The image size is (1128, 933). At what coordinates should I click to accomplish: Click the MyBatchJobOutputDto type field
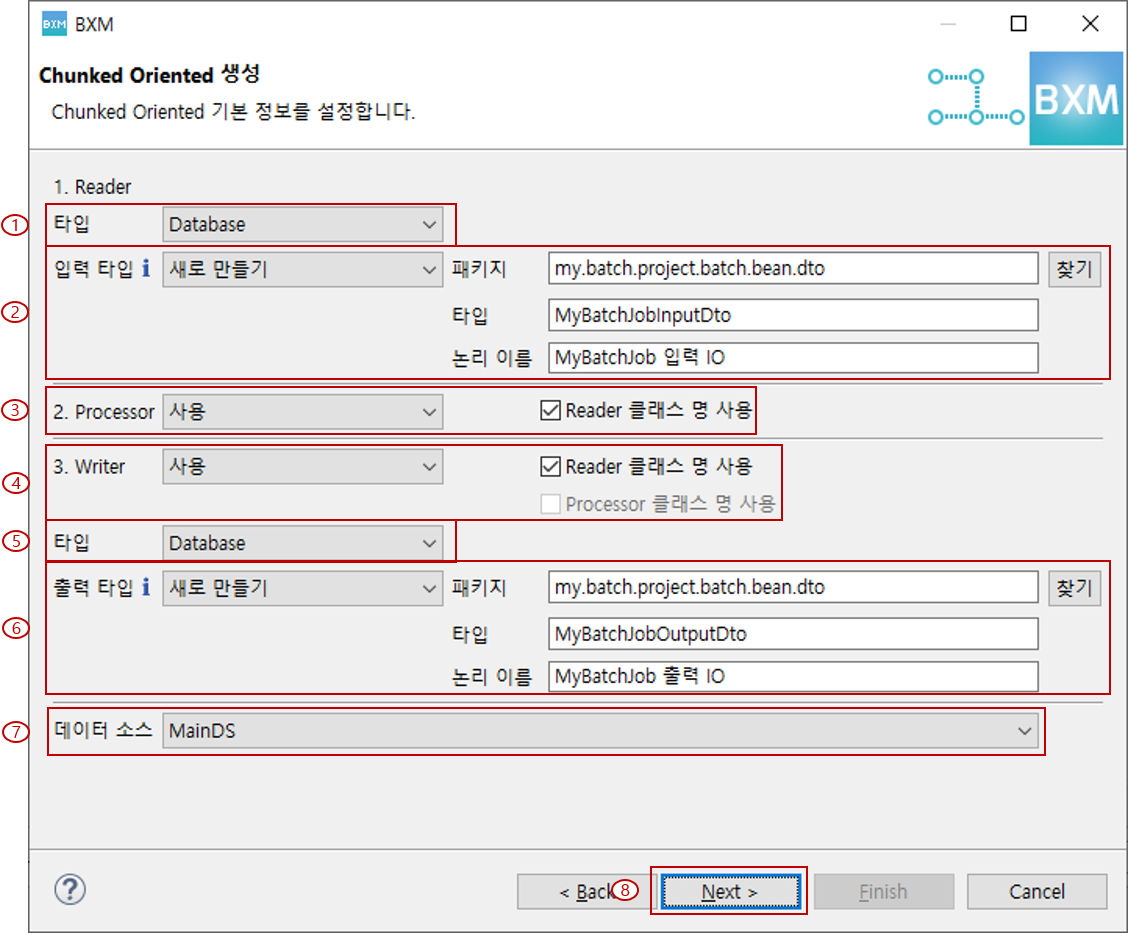(793, 633)
